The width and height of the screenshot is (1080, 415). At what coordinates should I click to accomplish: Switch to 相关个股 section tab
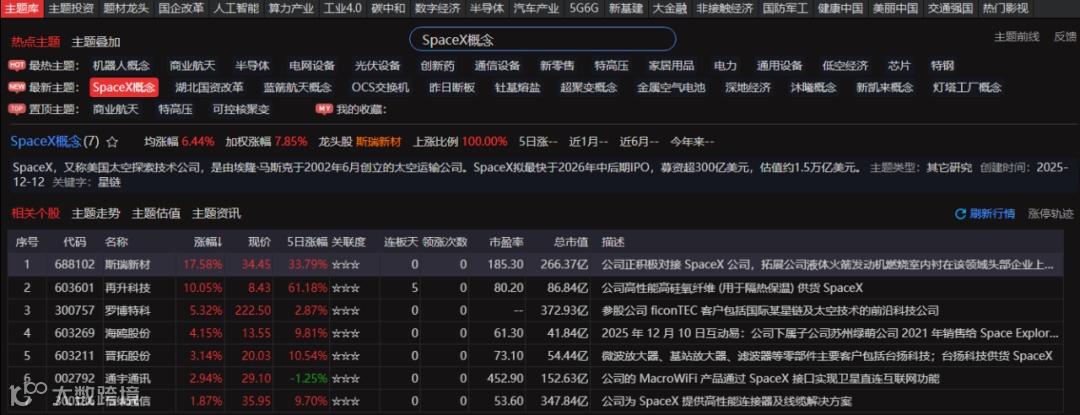pos(35,214)
